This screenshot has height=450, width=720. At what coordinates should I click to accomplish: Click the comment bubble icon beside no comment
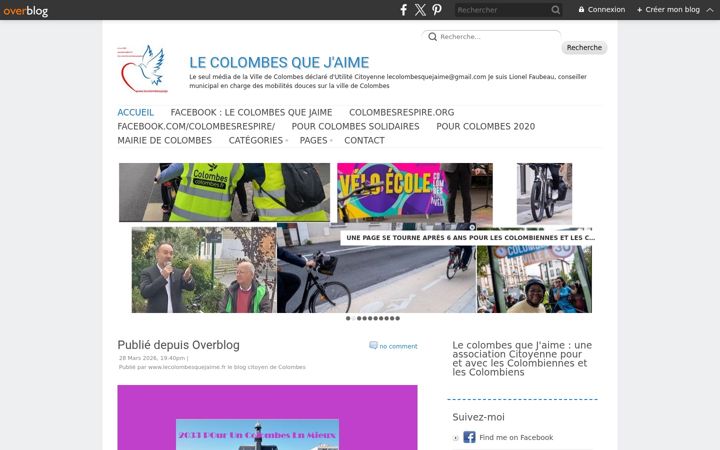pos(373,345)
